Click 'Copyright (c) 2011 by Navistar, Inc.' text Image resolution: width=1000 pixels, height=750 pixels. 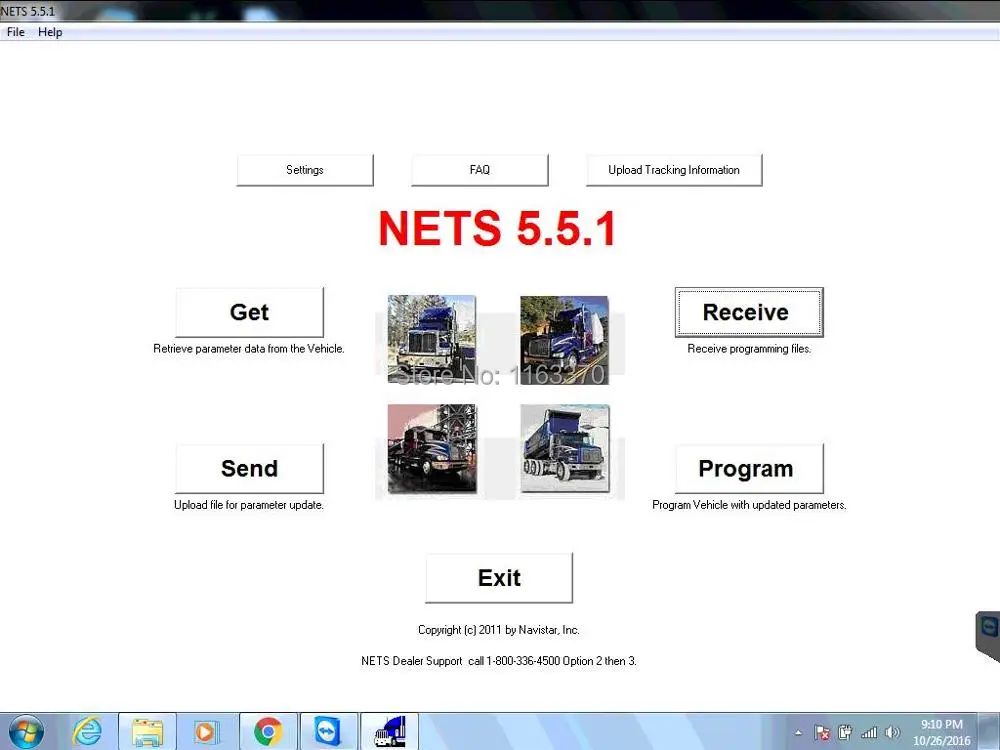pos(499,629)
